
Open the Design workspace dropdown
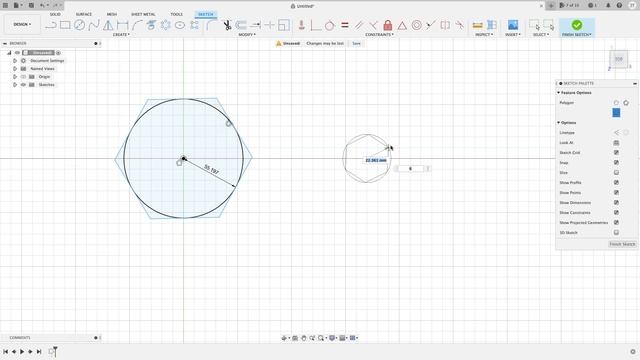click(x=22, y=24)
